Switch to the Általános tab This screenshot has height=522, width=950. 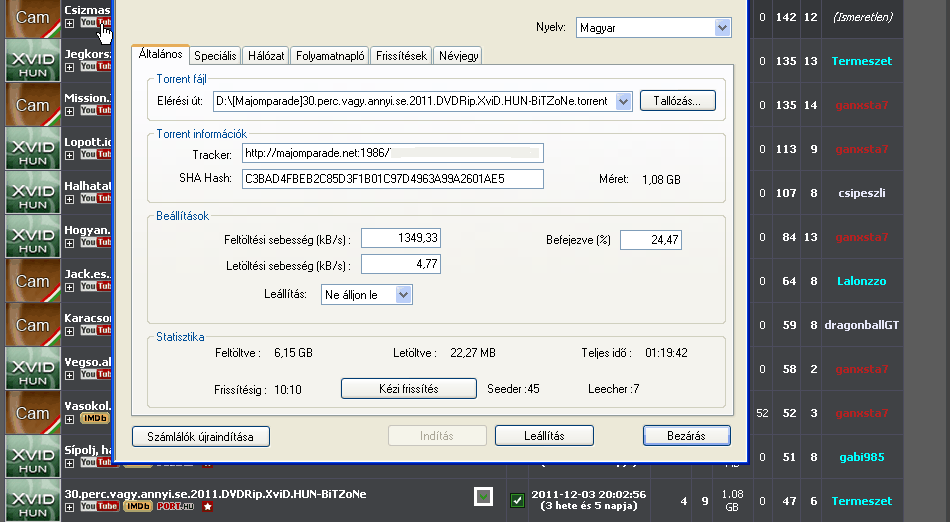[x=161, y=54]
